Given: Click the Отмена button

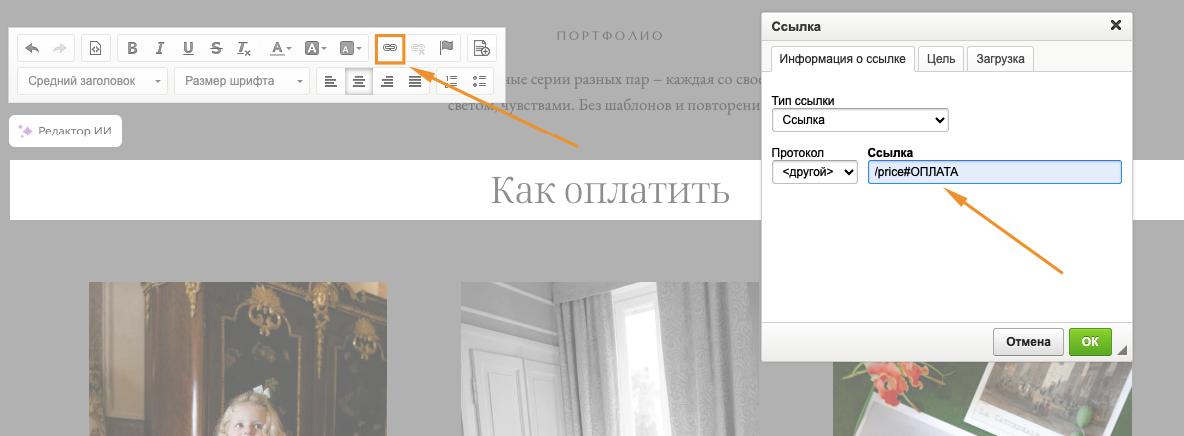Looking at the screenshot, I should coord(1028,341).
